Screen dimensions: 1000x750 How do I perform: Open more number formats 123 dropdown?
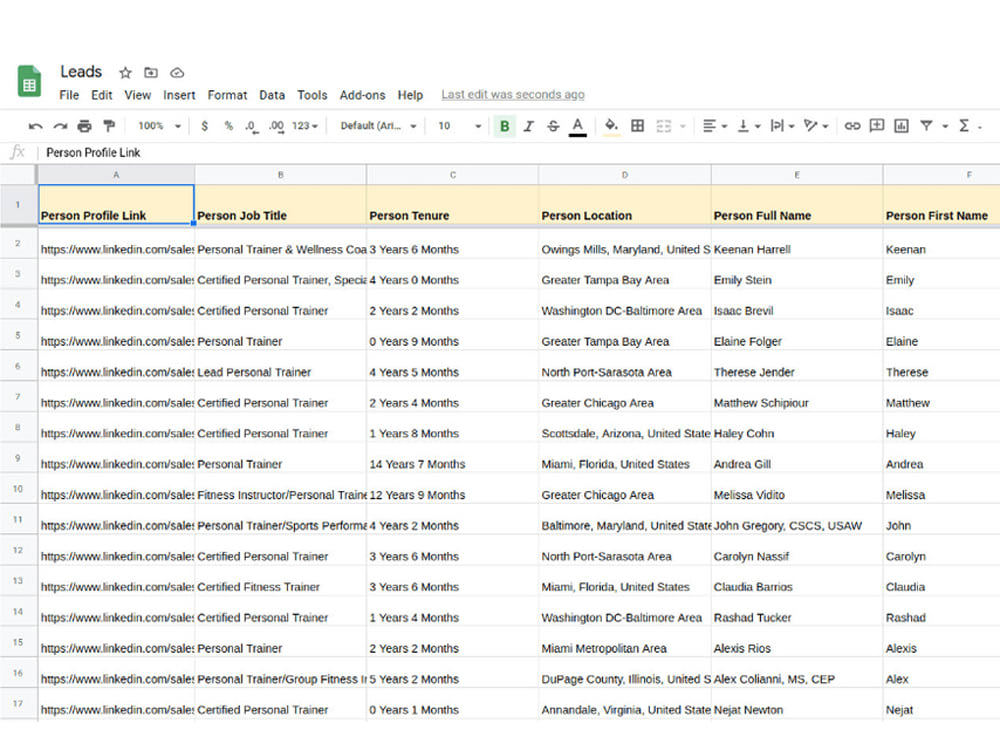305,126
